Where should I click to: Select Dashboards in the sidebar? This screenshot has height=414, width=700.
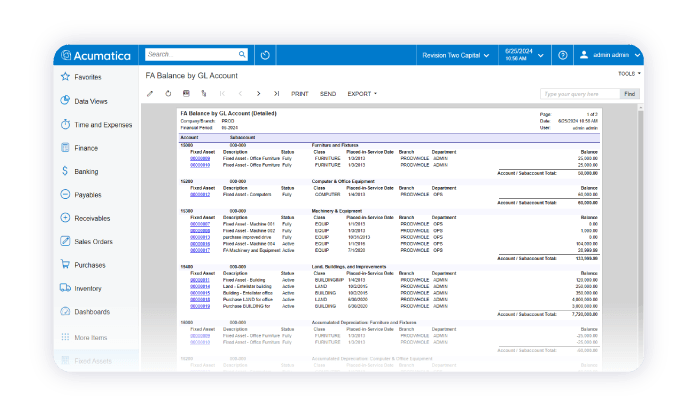92,312
